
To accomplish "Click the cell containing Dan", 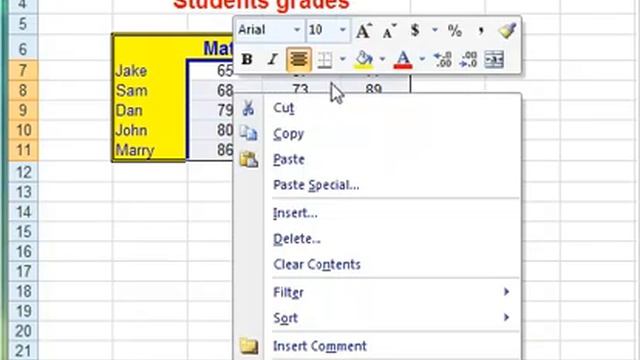I will point(149,110).
